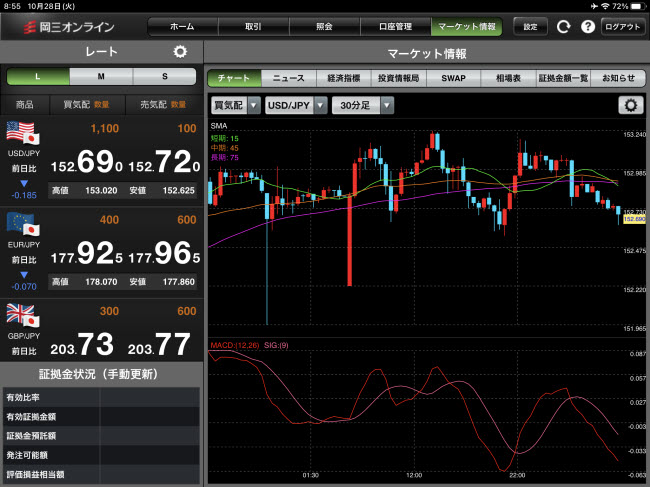Tap EUR/JPY ask price 177.965

tap(164, 254)
